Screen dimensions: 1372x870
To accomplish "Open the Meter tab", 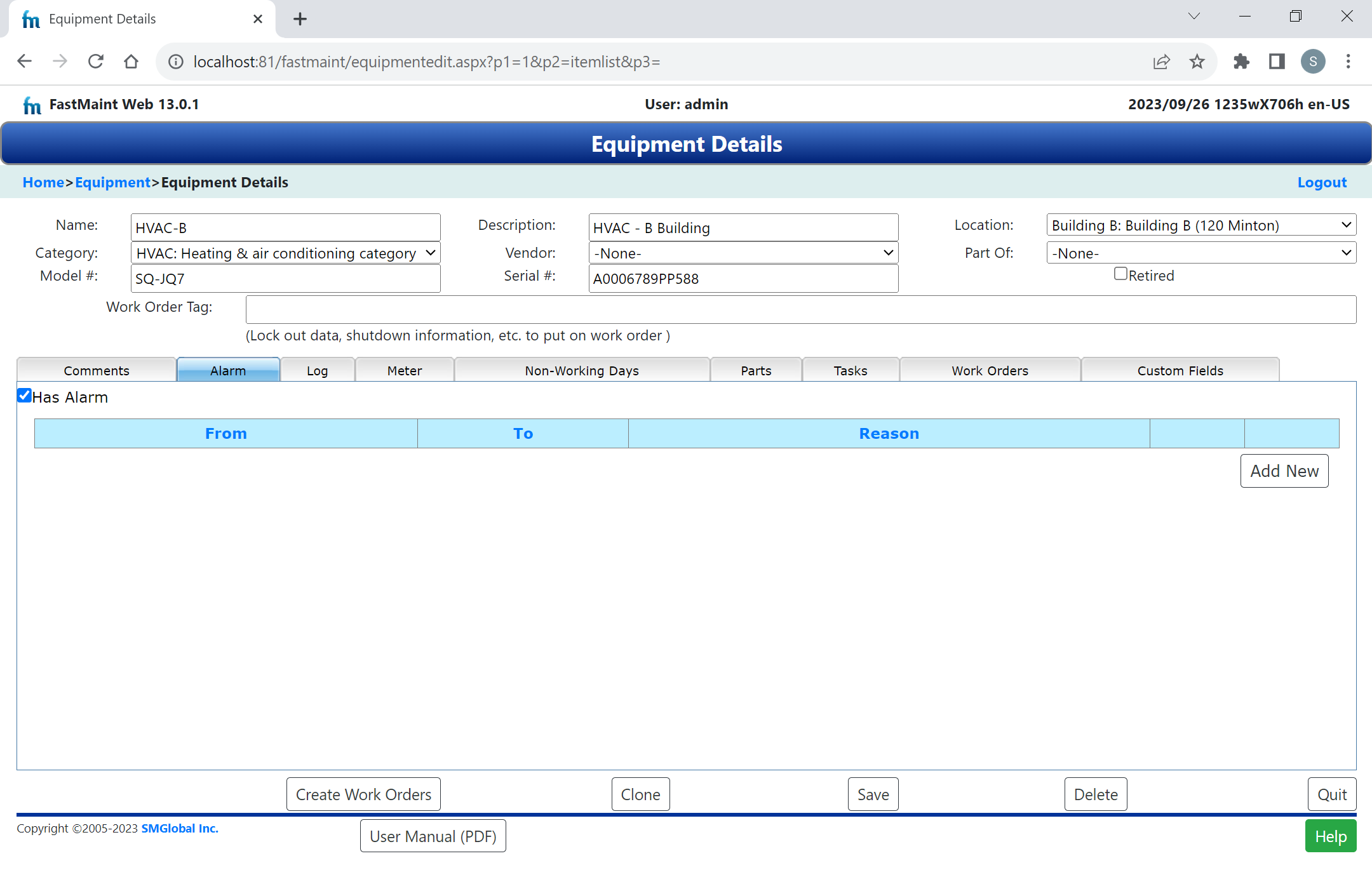I will point(405,370).
